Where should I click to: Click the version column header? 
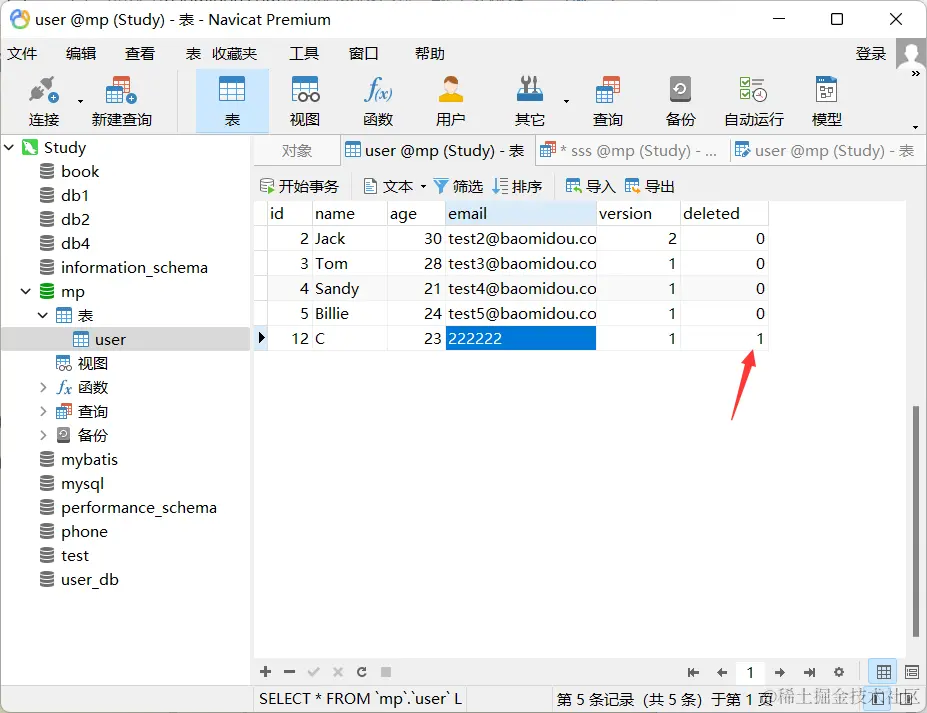(x=638, y=213)
